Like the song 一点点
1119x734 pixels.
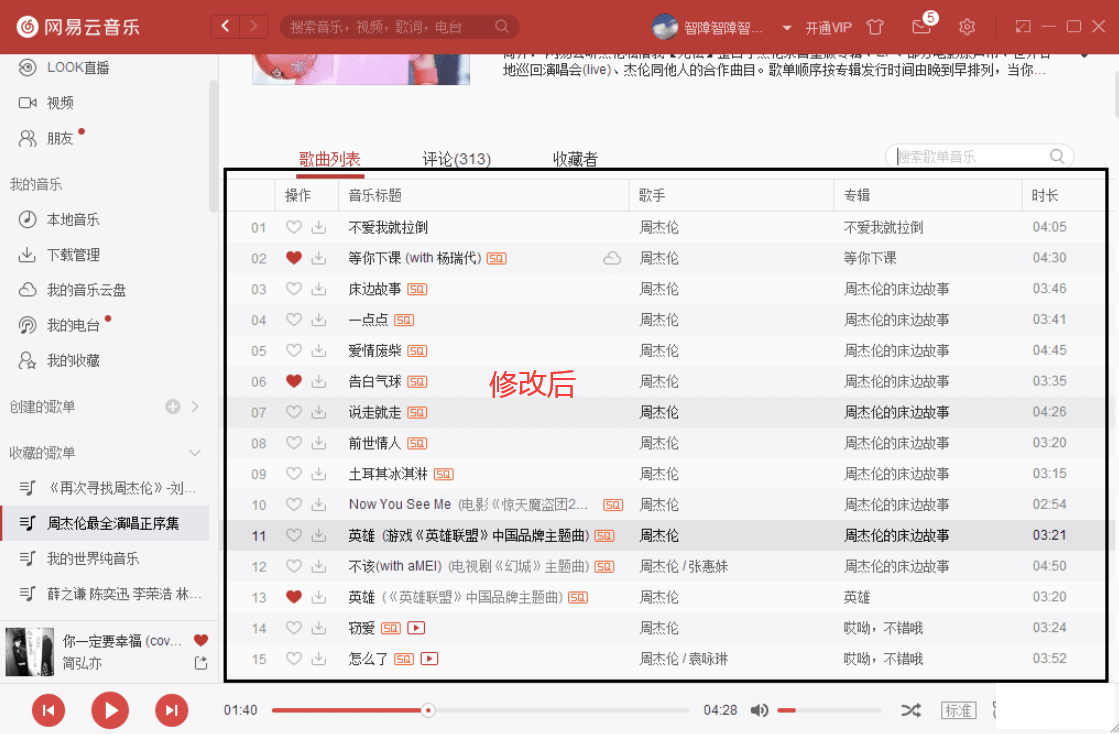(x=293, y=320)
